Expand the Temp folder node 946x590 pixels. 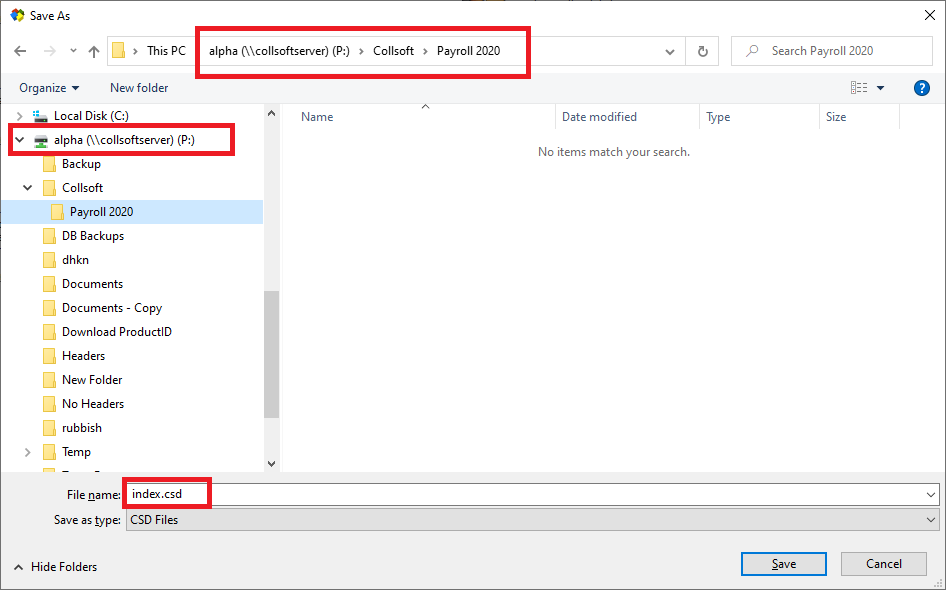click(28, 452)
